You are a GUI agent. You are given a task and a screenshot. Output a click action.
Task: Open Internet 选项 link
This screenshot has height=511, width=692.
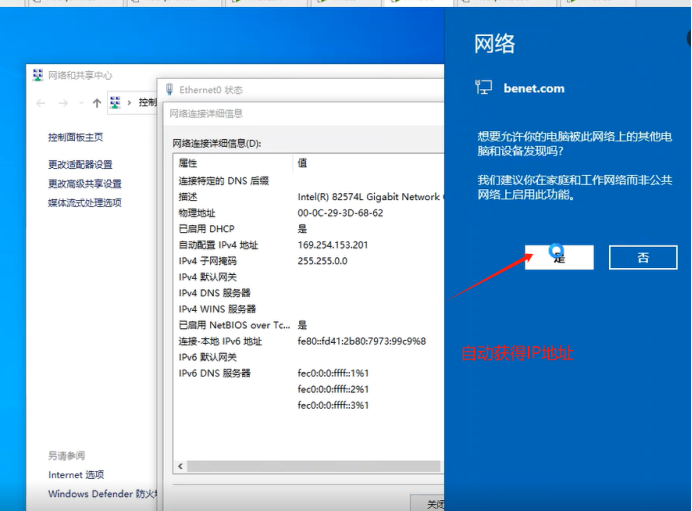(76, 475)
